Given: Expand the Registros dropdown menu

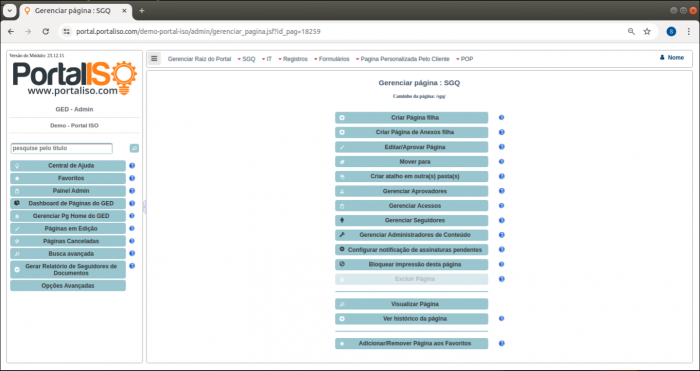Looking at the screenshot, I should point(293,59).
